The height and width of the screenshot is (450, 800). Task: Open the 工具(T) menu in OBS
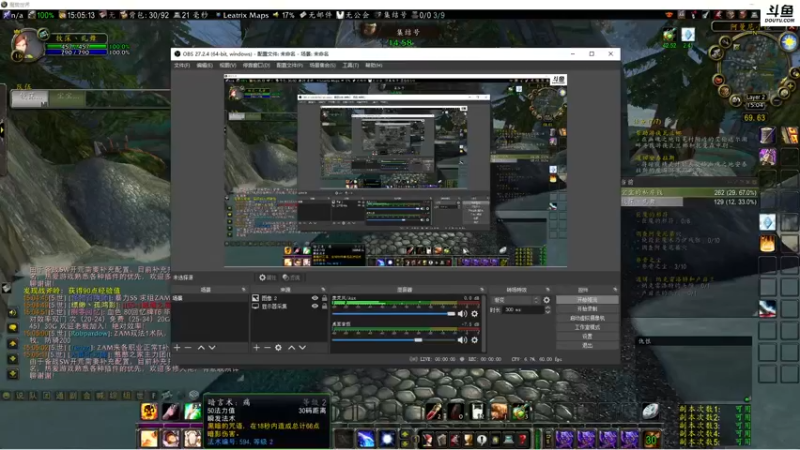(350, 65)
